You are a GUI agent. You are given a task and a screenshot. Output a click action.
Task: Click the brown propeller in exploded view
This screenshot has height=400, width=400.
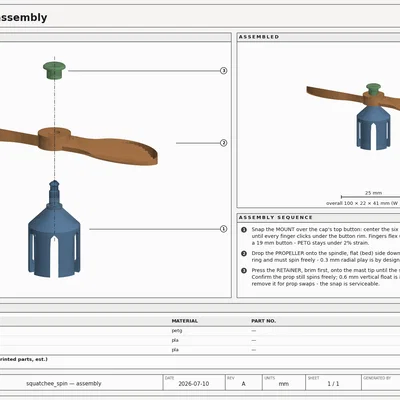click(x=78, y=145)
